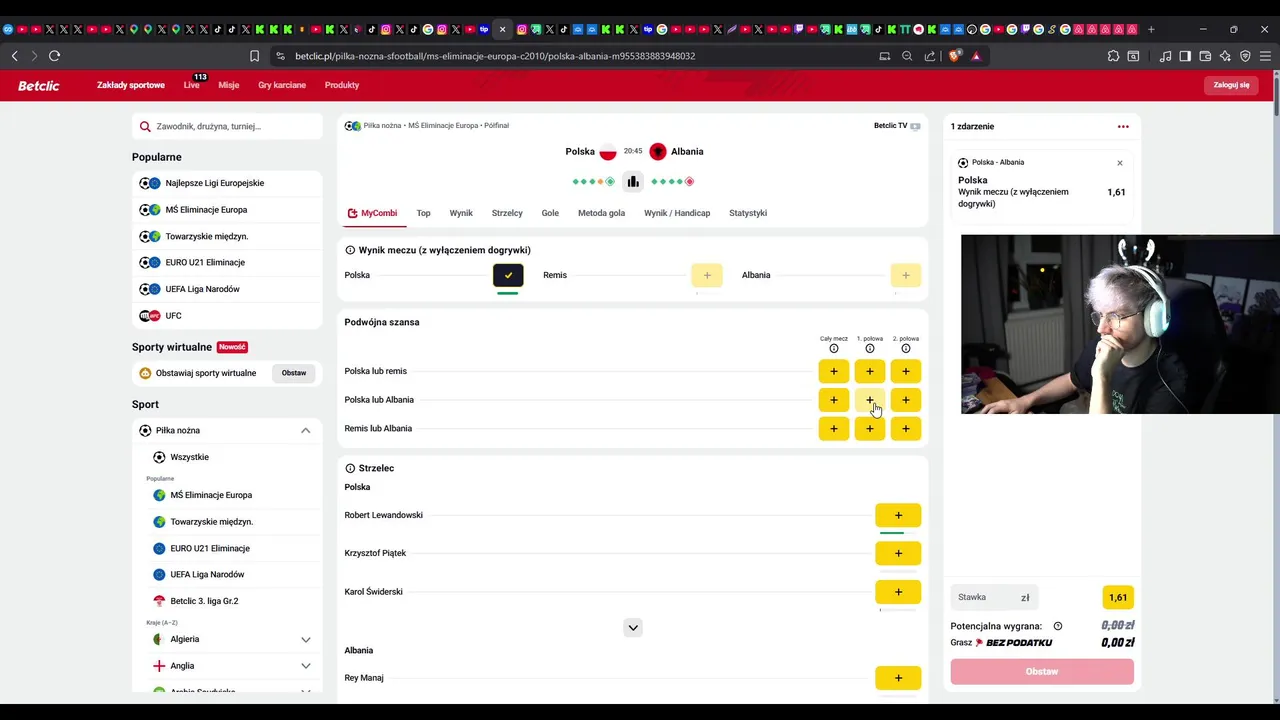
Task: Switch to the Top tab
Action: [x=423, y=213]
